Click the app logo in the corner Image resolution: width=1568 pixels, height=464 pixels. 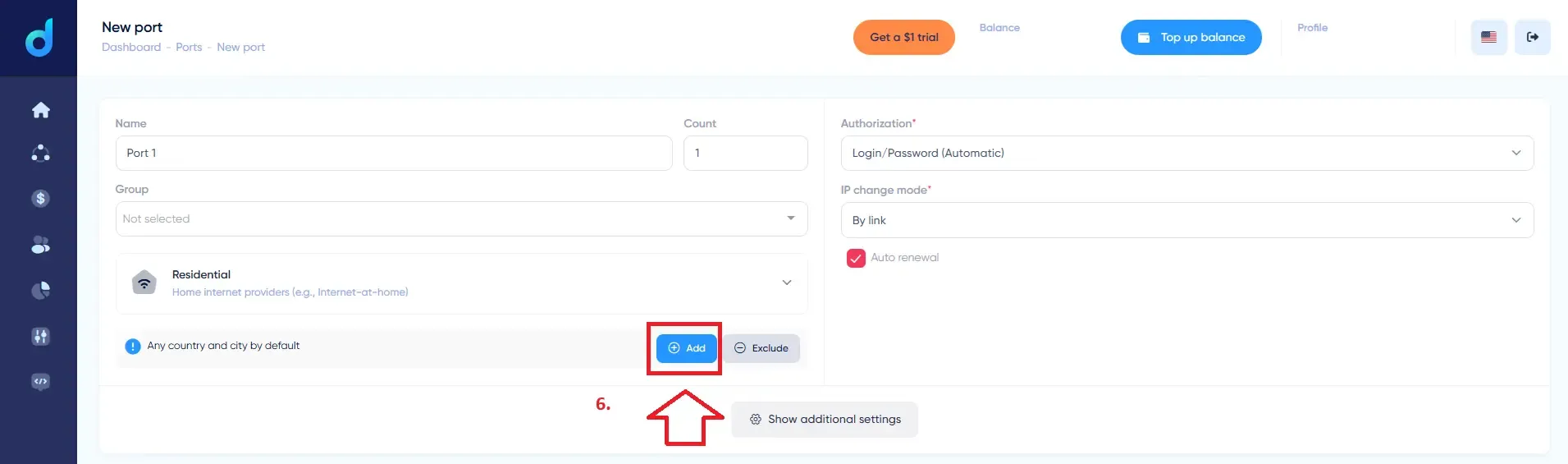point(39,38)
